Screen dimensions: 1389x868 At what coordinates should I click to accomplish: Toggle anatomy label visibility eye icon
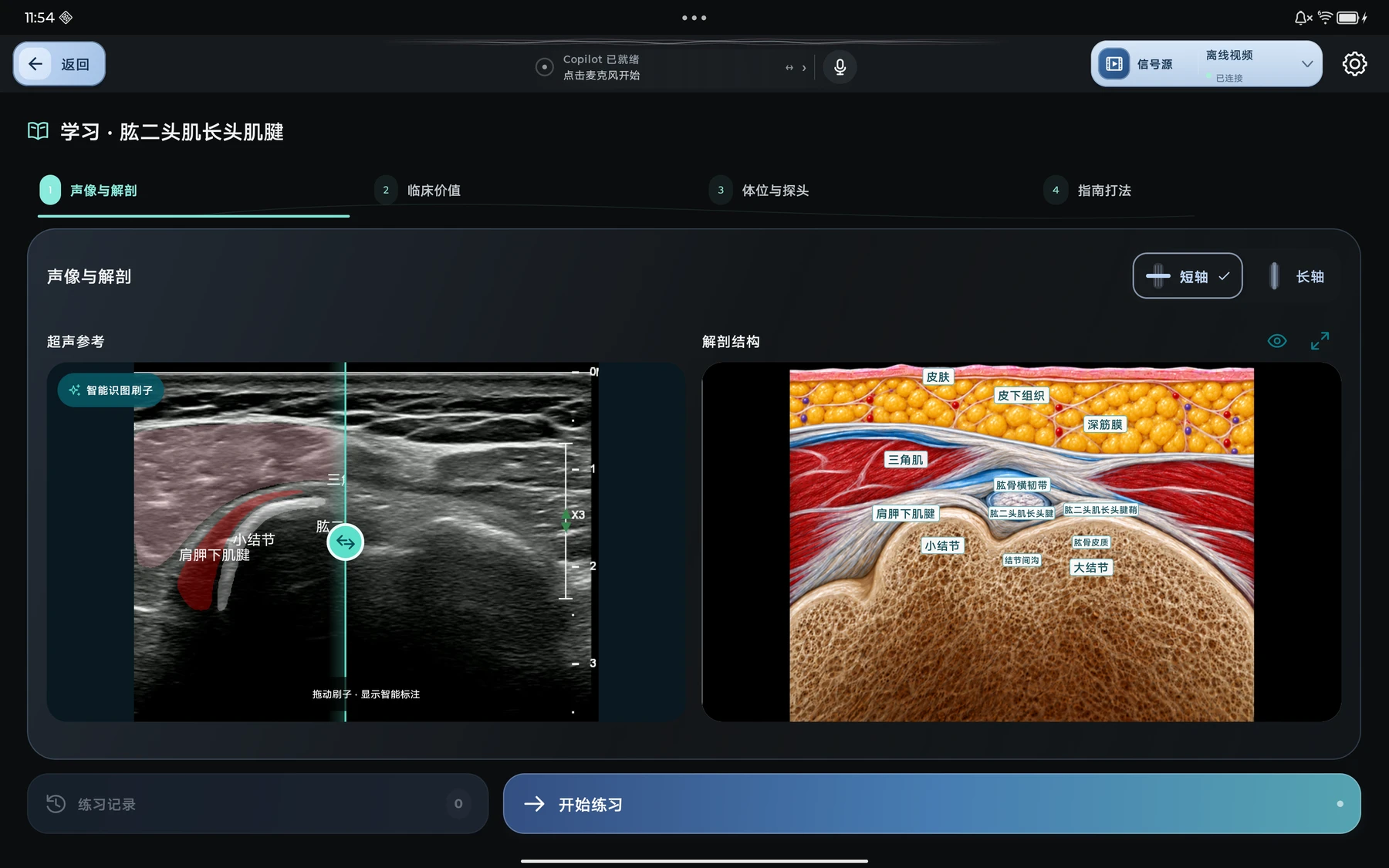1277,341
